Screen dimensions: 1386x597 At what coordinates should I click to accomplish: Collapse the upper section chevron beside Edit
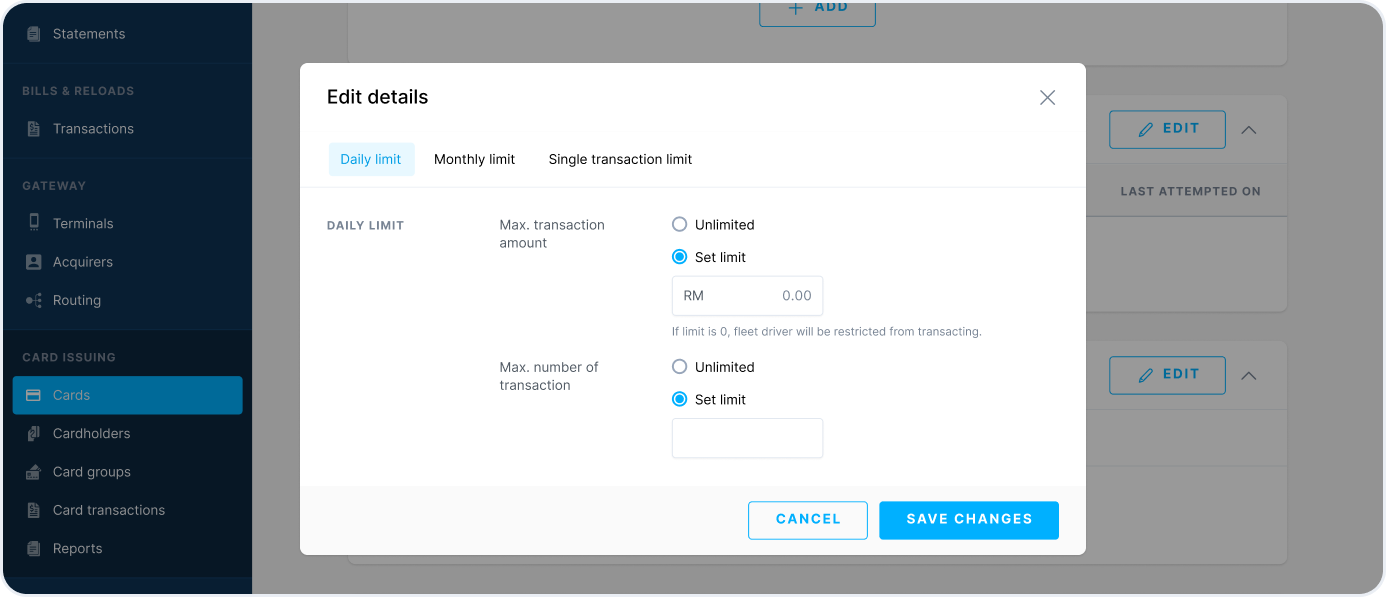1249,130
